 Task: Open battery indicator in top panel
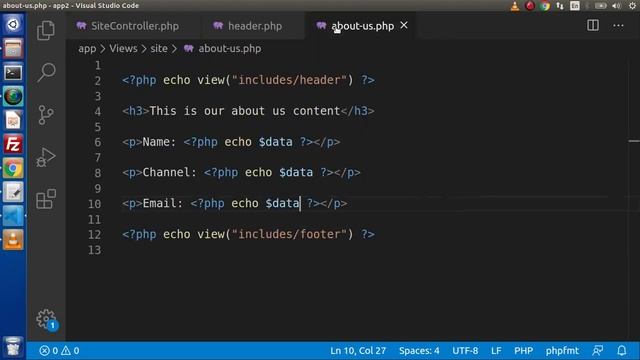tap(600, 6)
